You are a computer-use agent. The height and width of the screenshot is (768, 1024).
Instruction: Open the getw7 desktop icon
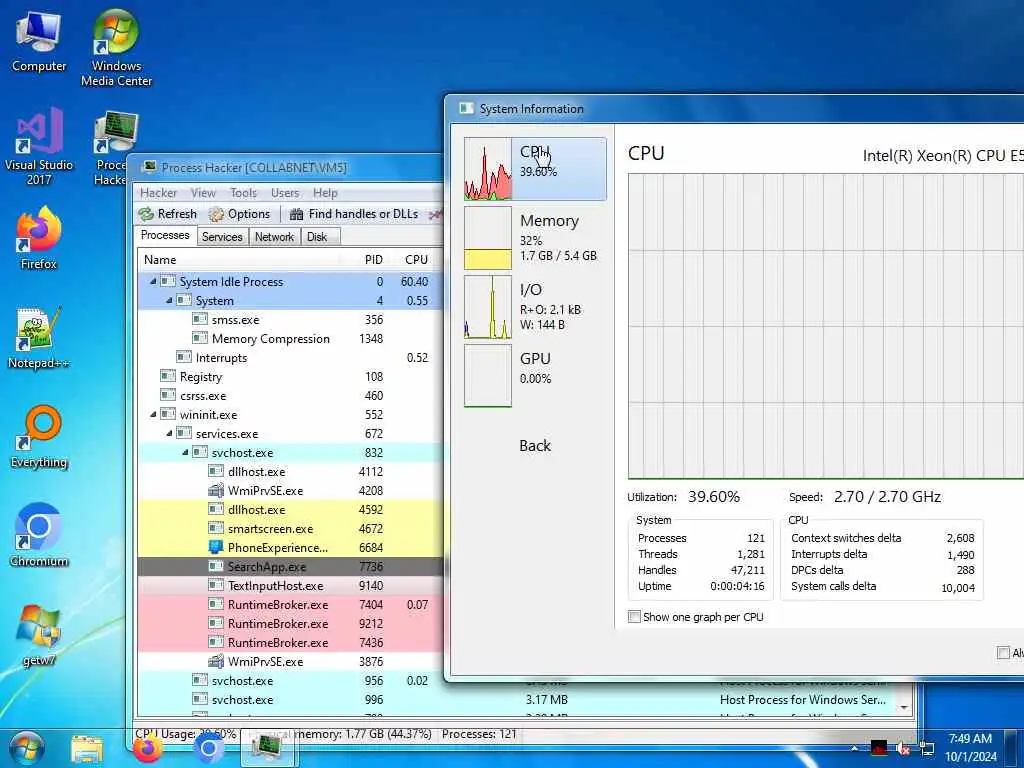click(x=39, y=636)
